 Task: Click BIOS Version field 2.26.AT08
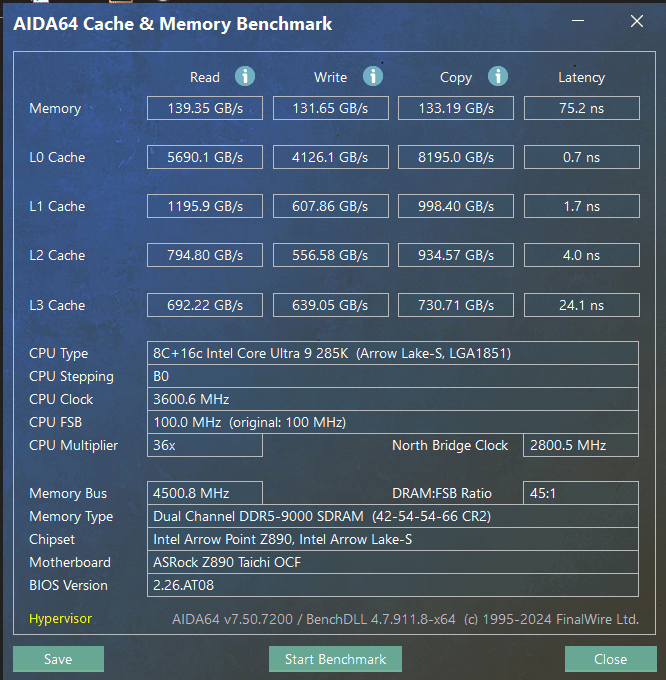click(392, 585)
